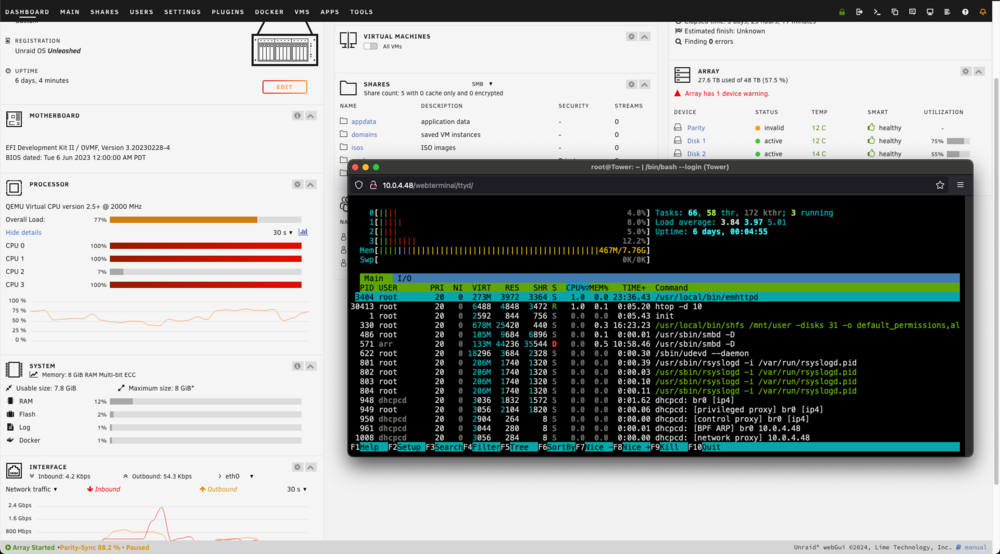Viewport: 1000px width, 554px height.
Task: Open the orange notifications bell
Action: coord(982,12)
